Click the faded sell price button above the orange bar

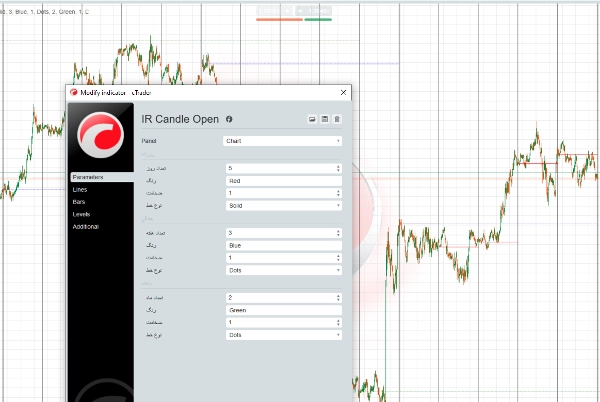(275, 11)
